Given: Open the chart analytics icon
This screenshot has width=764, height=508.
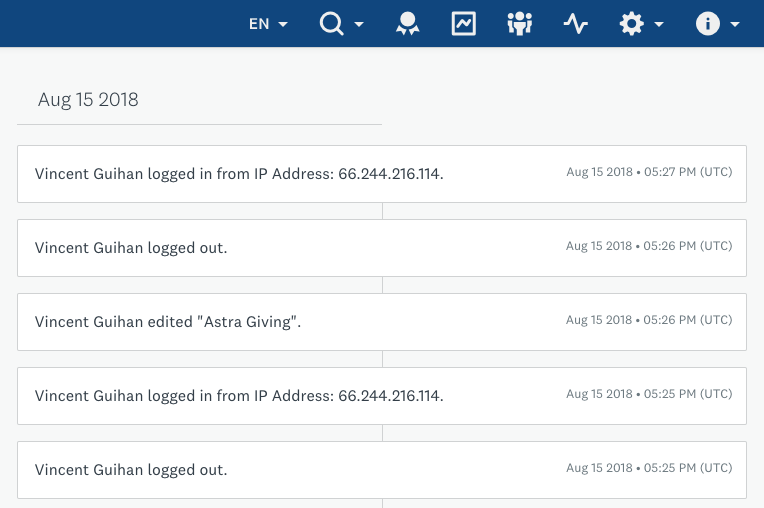Looking at the screenshot, I should 463,23.
